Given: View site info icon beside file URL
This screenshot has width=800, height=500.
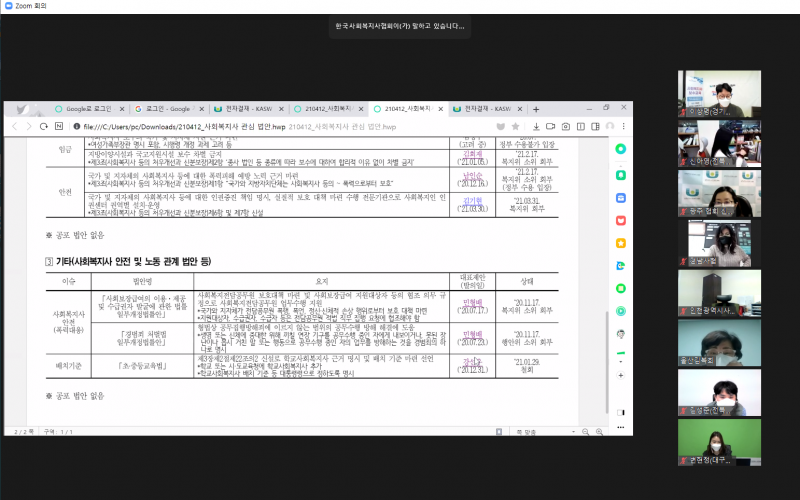Looking at the screenshot, I should (77, 126).
